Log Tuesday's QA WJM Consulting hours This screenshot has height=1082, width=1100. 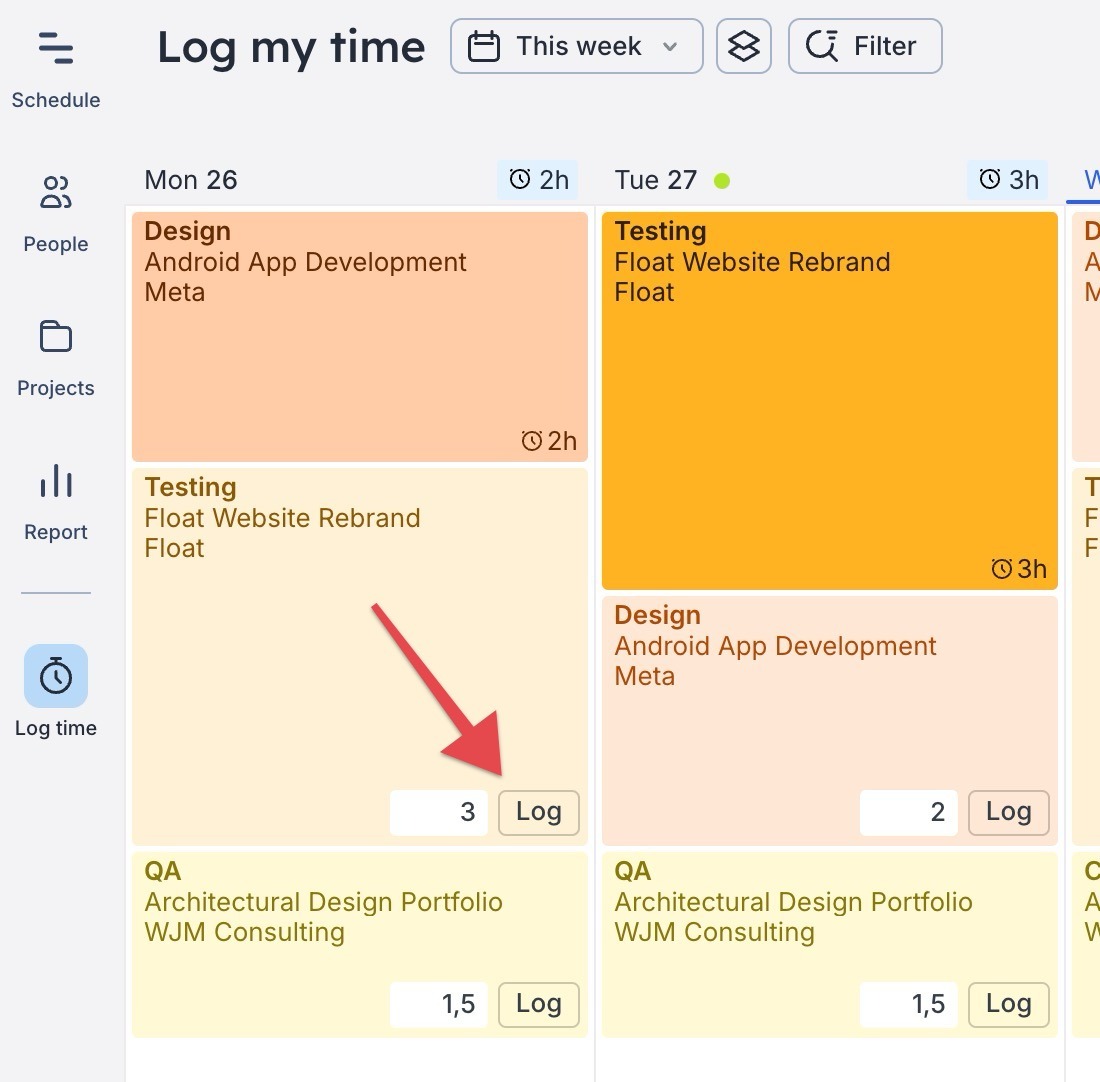[1008, 1004]
